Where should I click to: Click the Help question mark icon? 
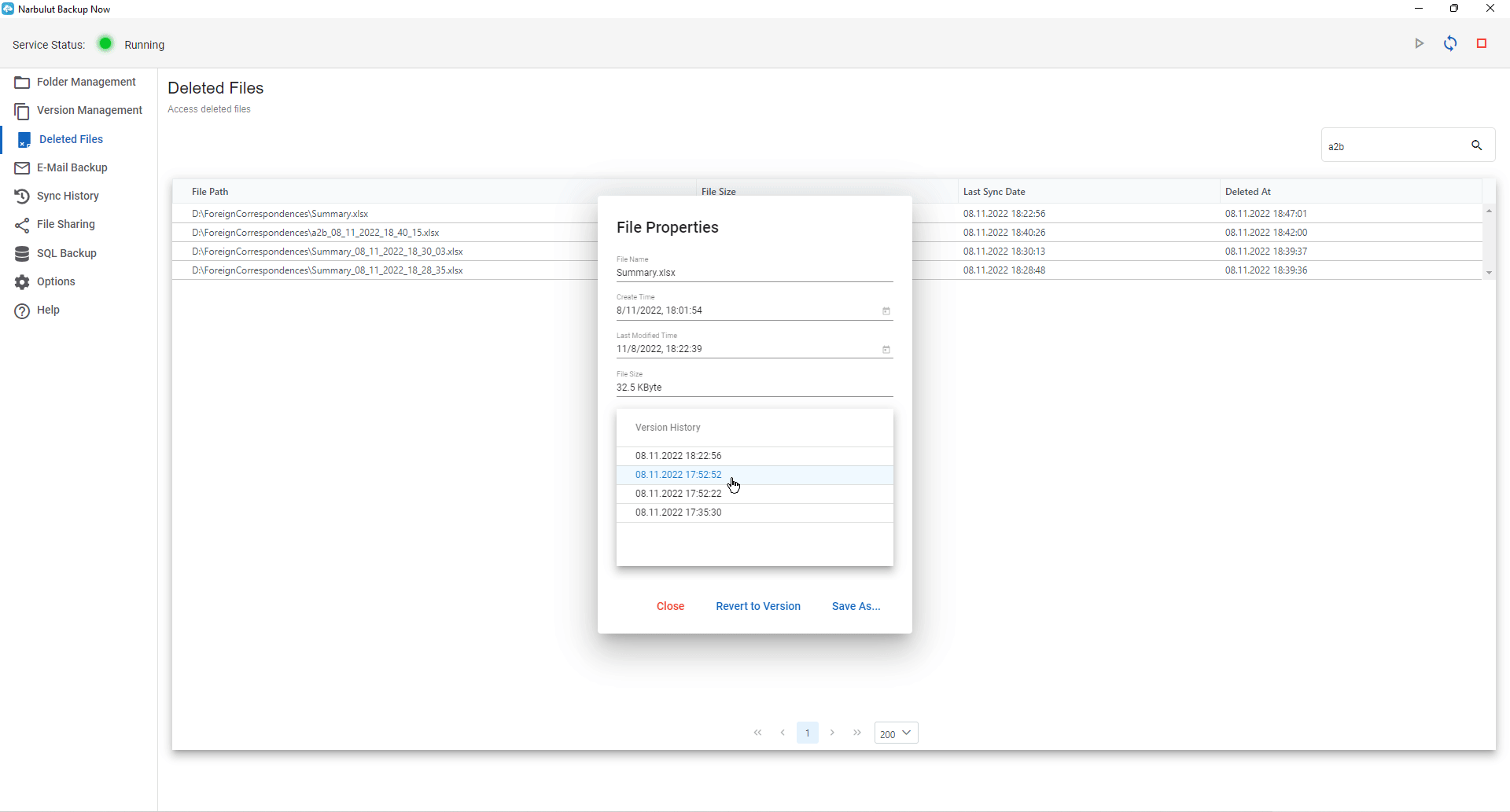click(x=22, y=310)
